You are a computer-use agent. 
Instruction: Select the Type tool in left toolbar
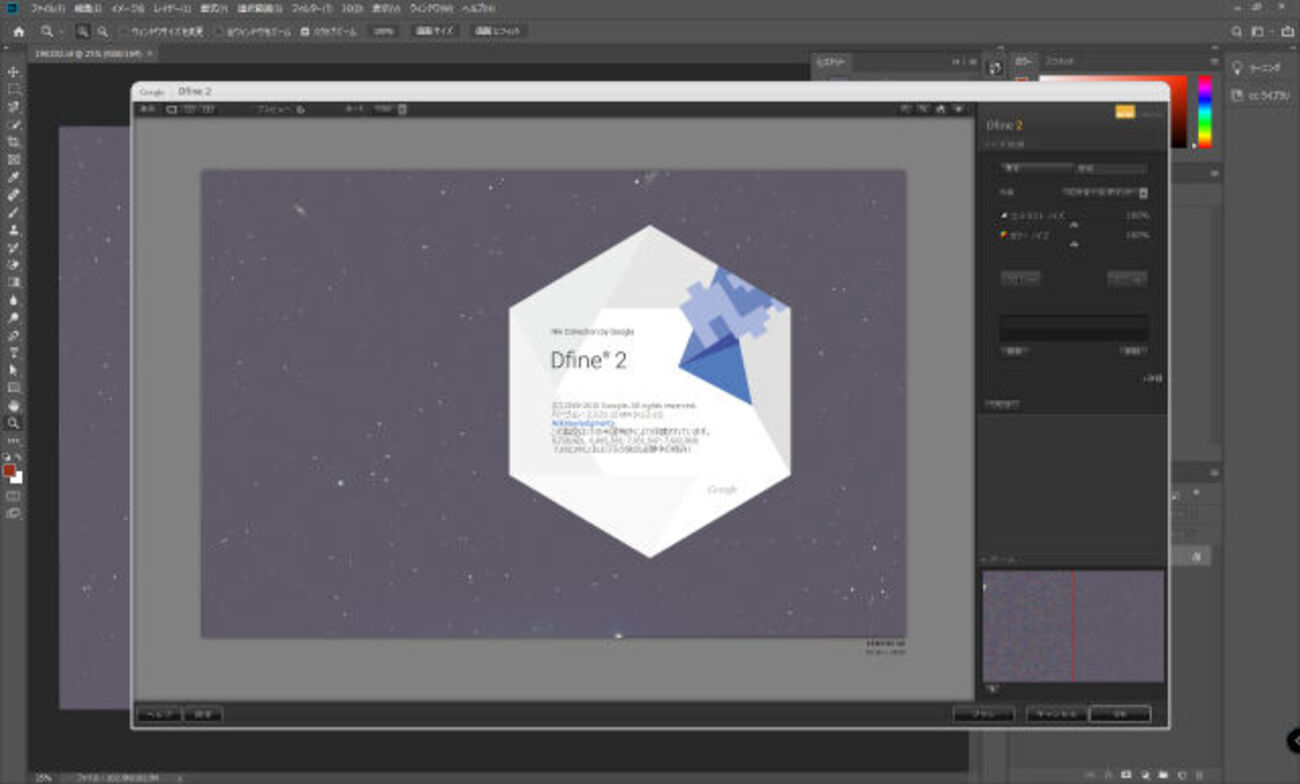[x=14, y=352]
